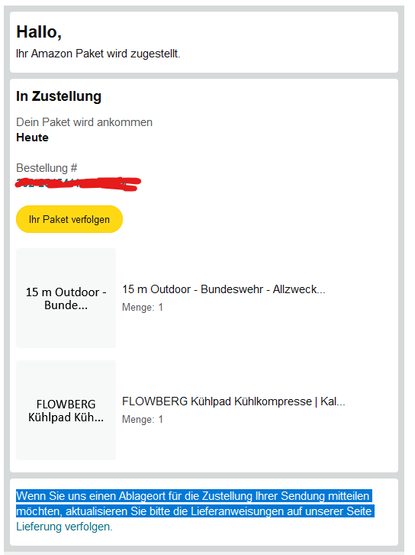Click Menge: 1 under the FLOWBERG item

click(x=142, y=419)
